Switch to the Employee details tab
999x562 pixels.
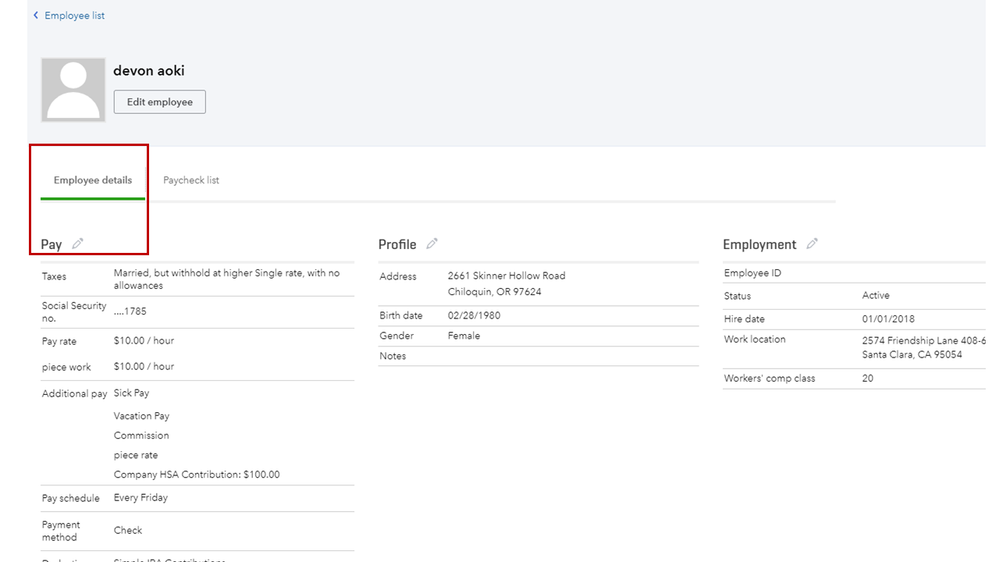pyautogui.click(x=93, y=181)
